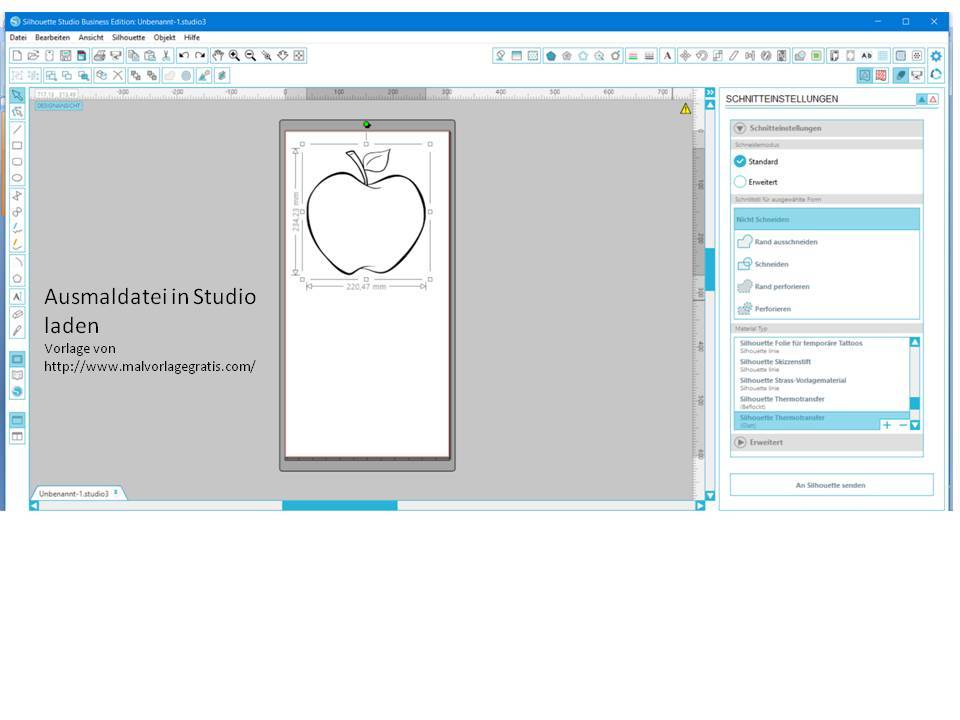The width and height of the screenshot is (960, 720).
Task: Click the Print icon in toolbar
Action: click(99, 56)
